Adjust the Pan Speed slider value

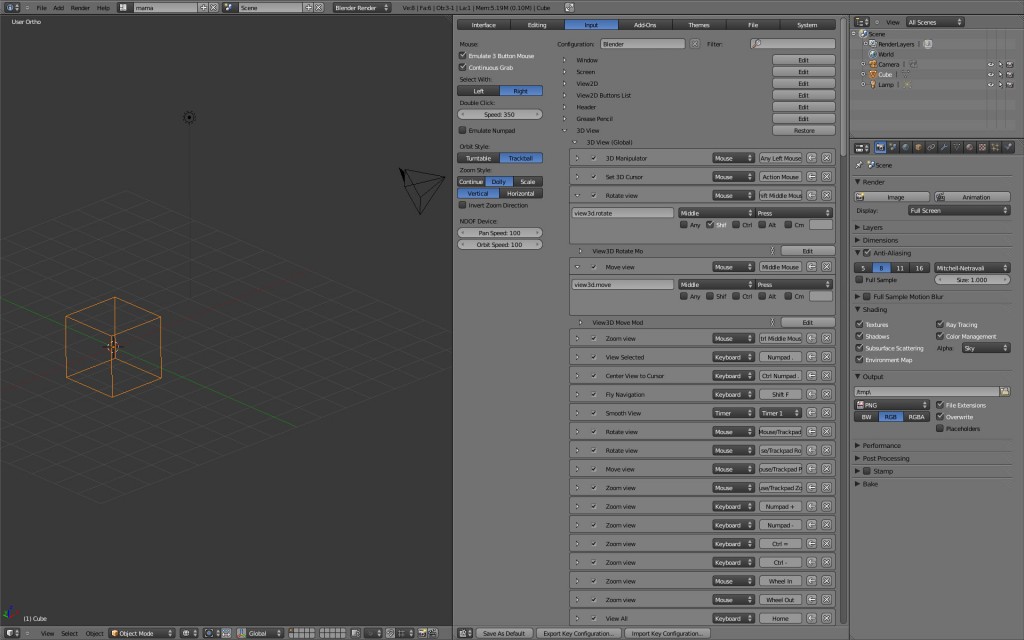point(500,232)
